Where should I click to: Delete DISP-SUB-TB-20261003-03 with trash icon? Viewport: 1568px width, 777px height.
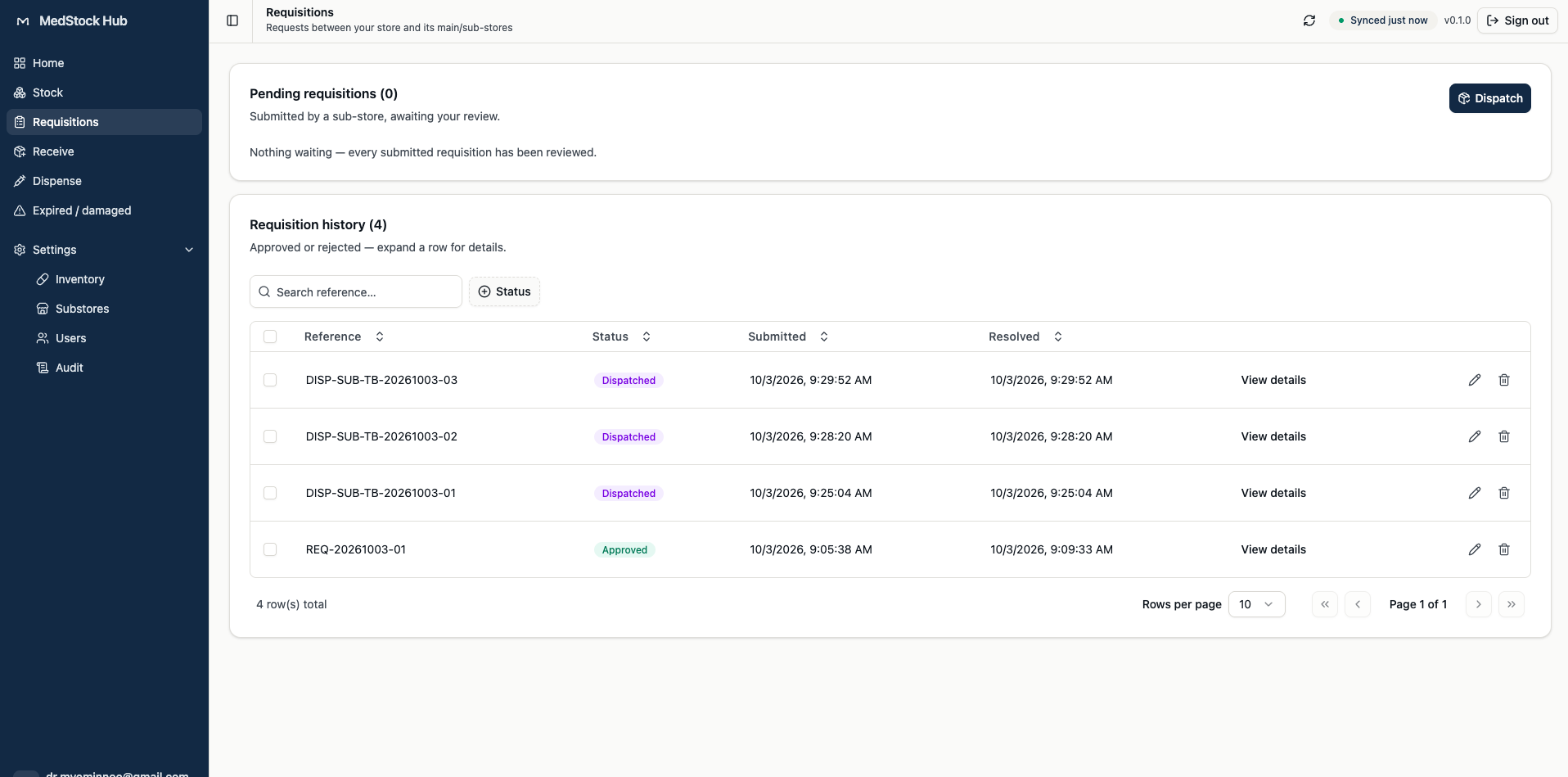(1504, 380)
